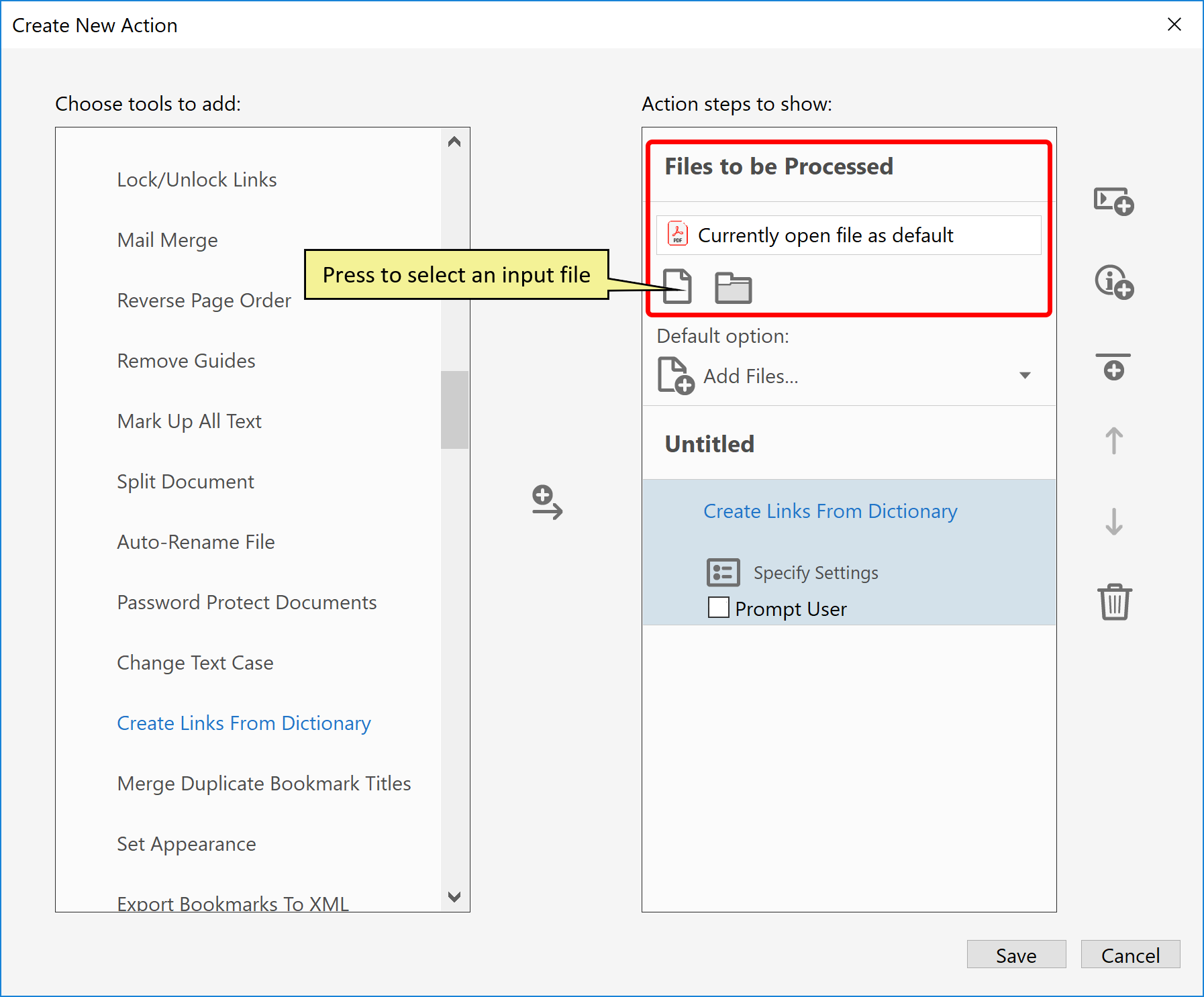Click the Add Instruction Step icon

tap(1113, 282)
